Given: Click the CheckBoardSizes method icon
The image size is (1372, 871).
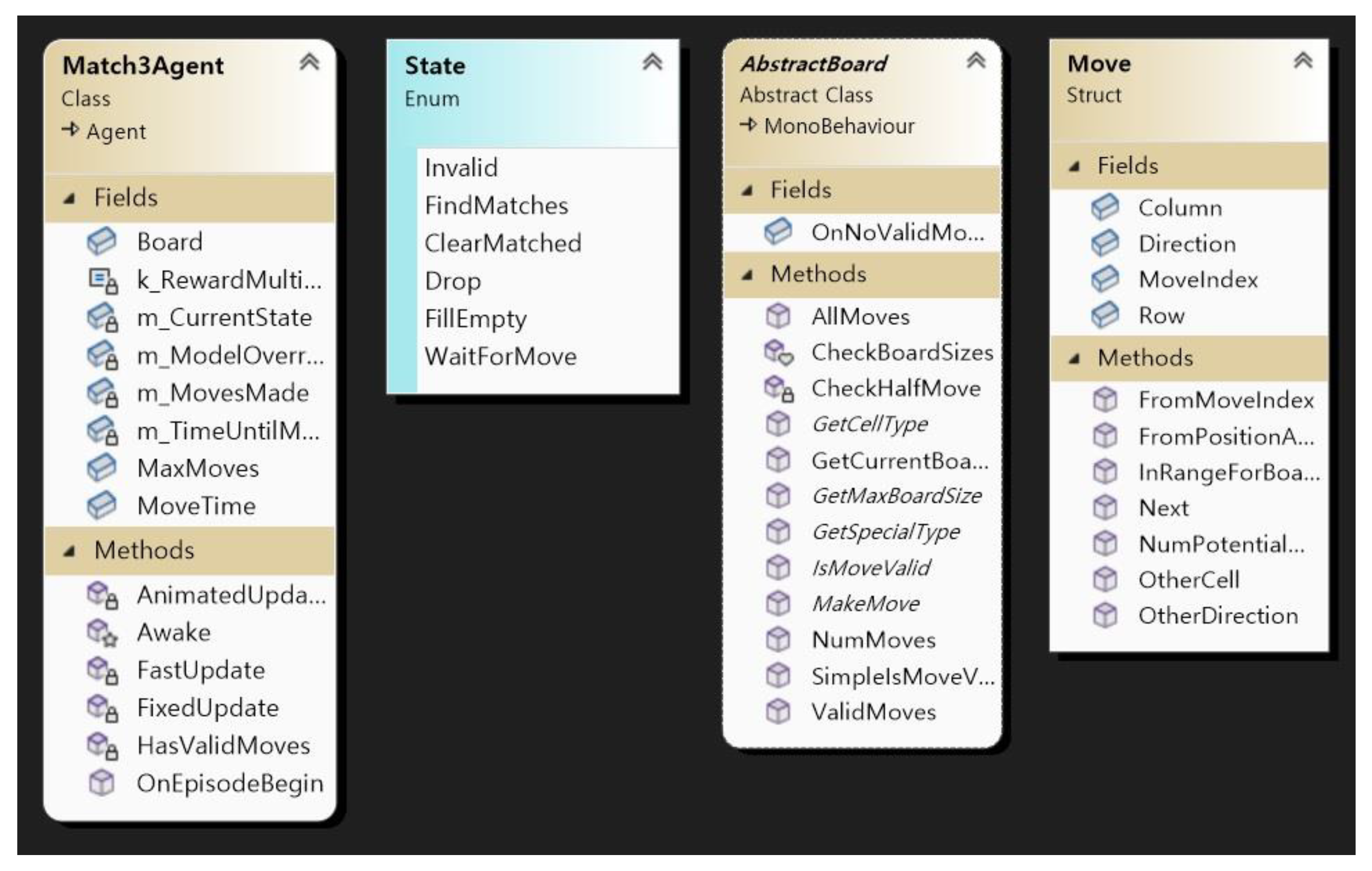Looking at the screenshot, I should 778,352.
